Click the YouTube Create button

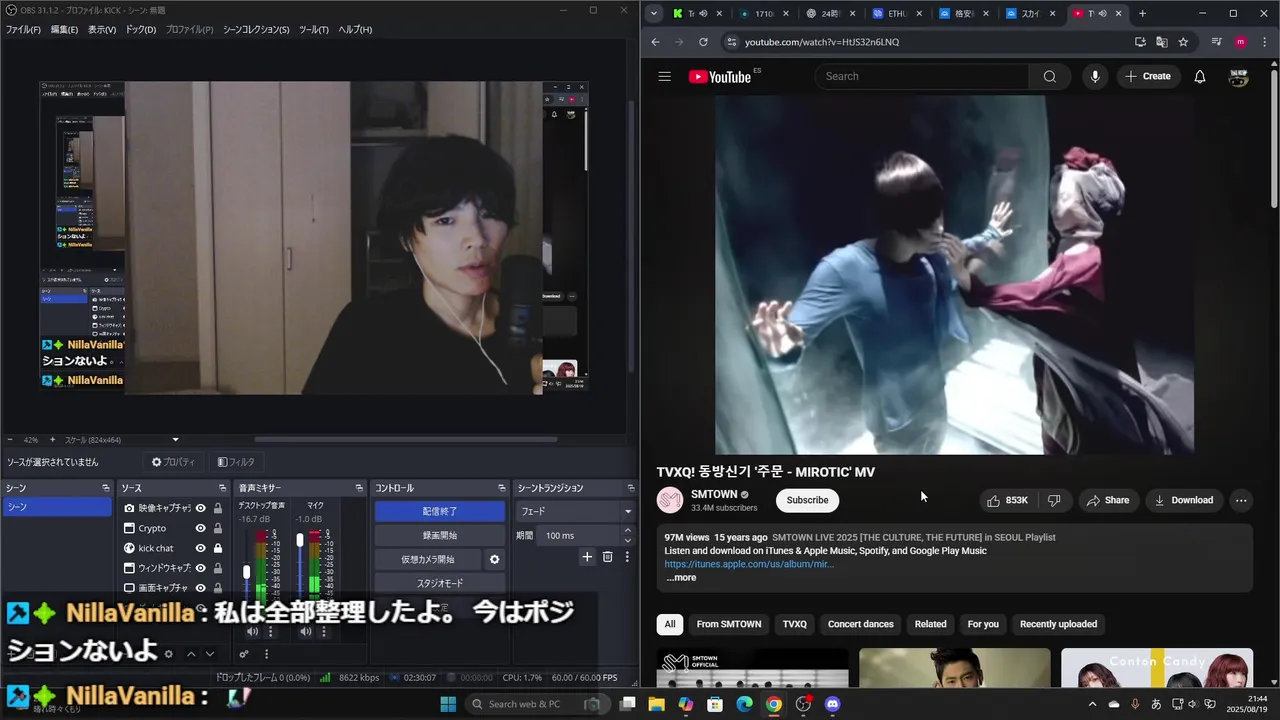[1147, 76]
